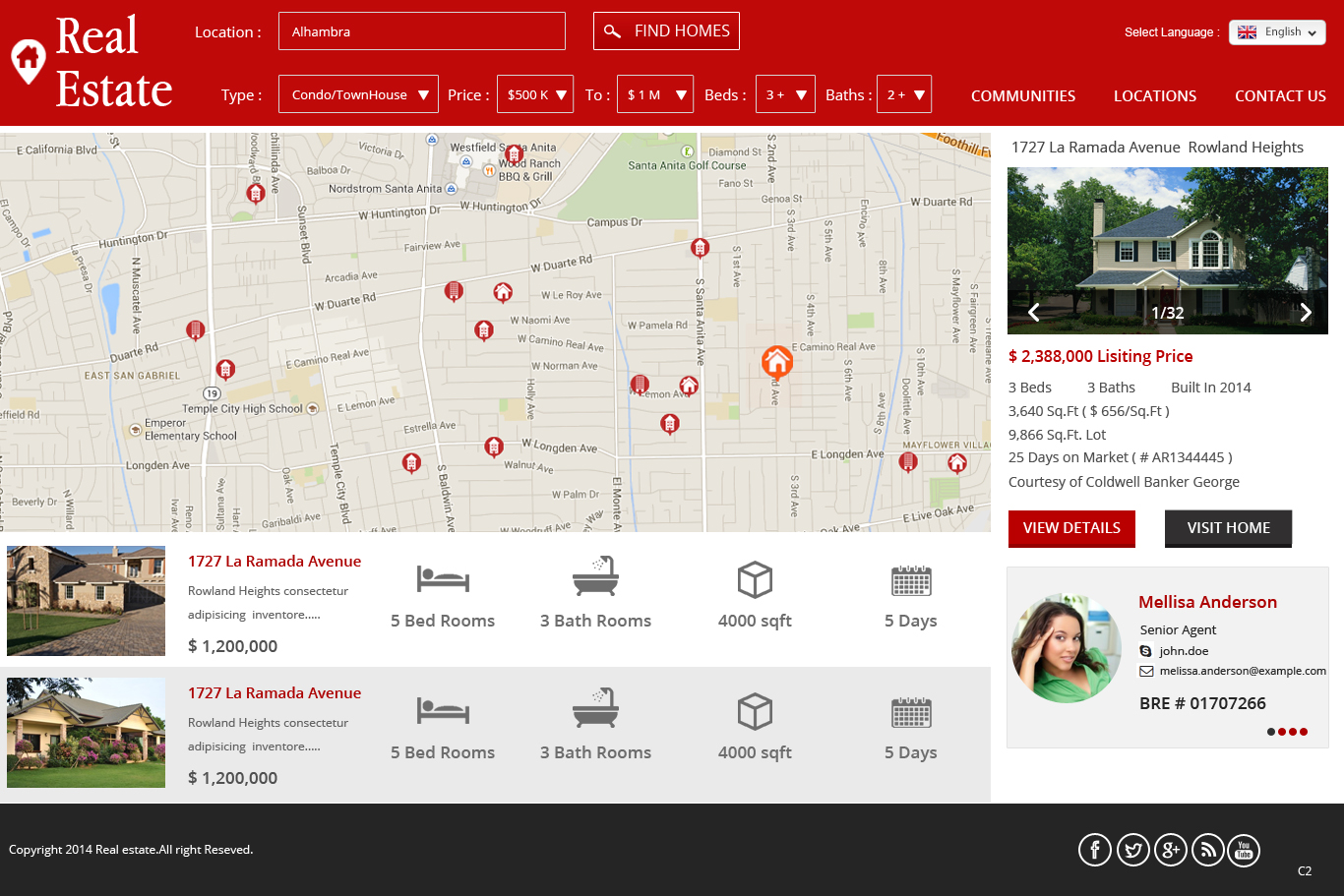Expand the Beds 3+ dropdown

click(x=785, y=93)
